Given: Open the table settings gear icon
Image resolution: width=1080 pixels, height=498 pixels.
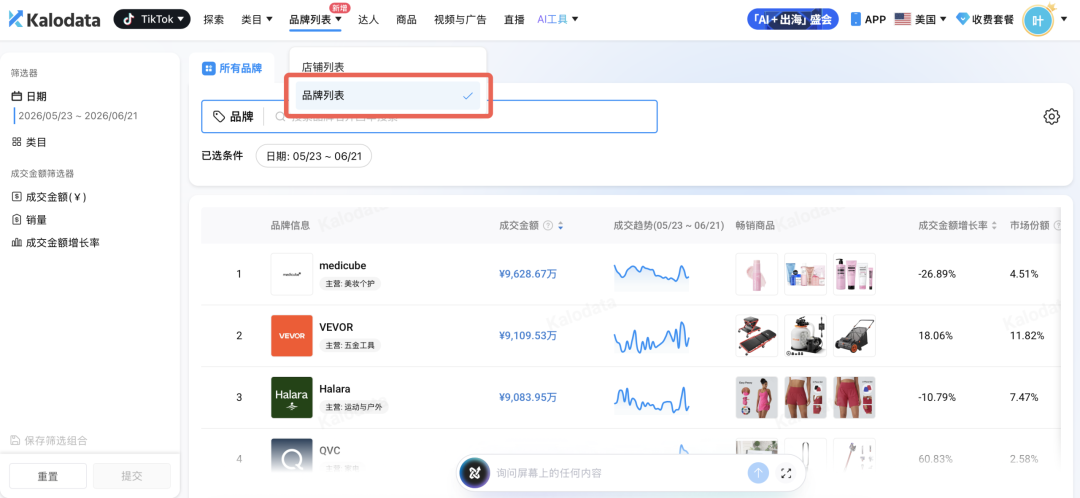Looking at the screenshot, I should [1051, 116].
